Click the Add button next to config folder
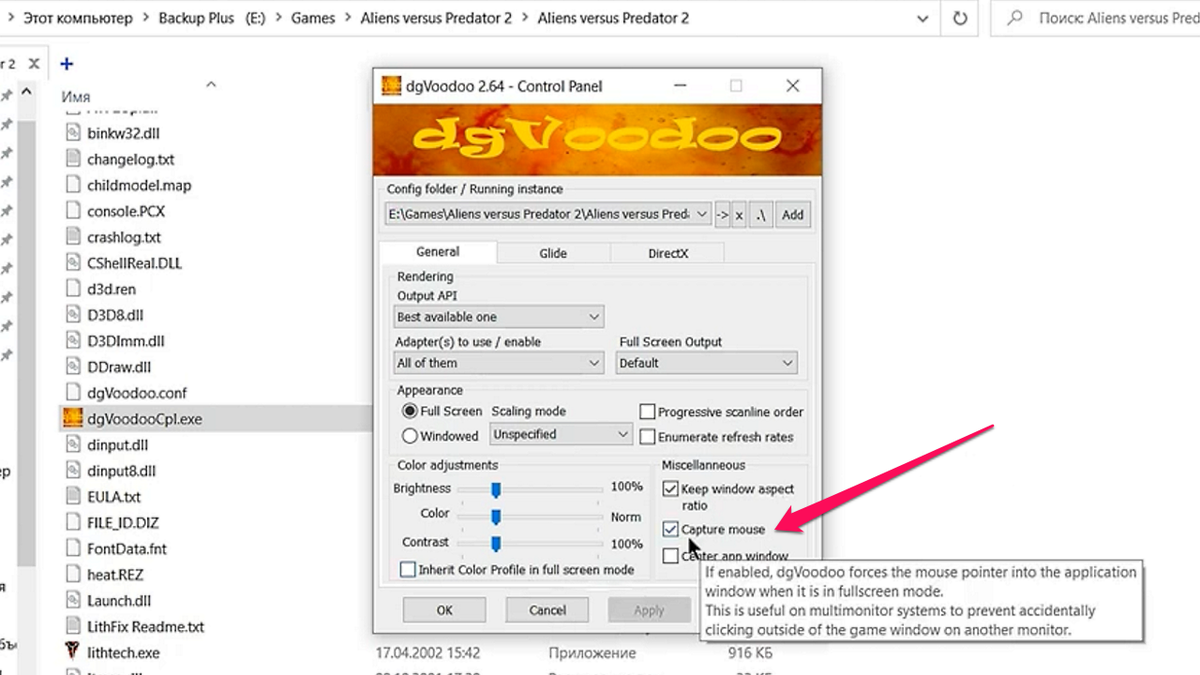Image resolution: width=1200 pixels, height=675 pixels. (x=792, y=214)
